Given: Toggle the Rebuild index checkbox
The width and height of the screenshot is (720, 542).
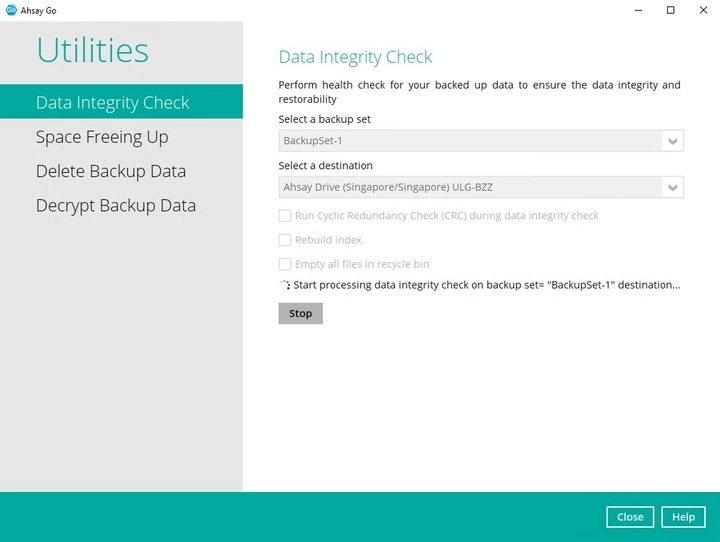Looking at the screenshot, I should pyautogui.click(x=285, y=240).
